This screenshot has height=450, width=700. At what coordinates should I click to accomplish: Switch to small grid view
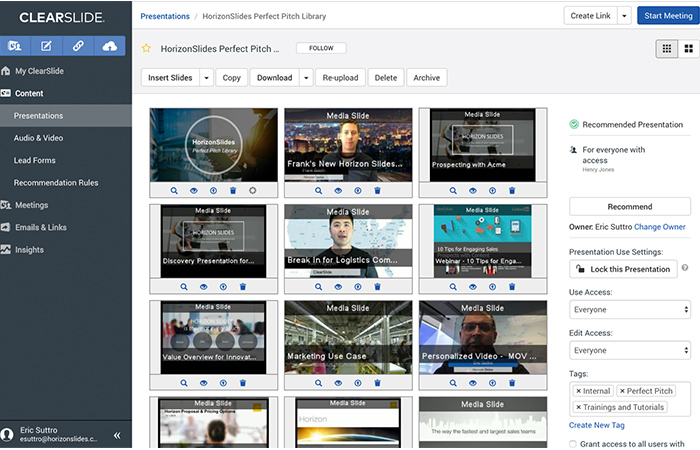click(667, 49)
